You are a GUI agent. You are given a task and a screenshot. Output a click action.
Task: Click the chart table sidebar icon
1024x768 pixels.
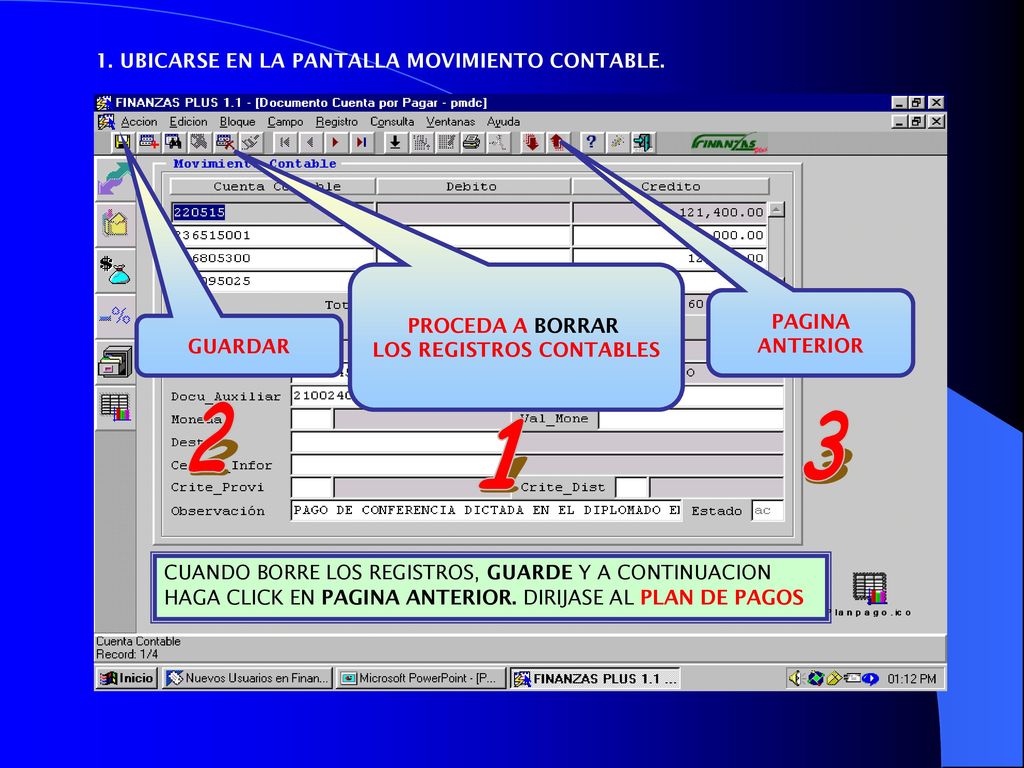(x=115, y=408)
